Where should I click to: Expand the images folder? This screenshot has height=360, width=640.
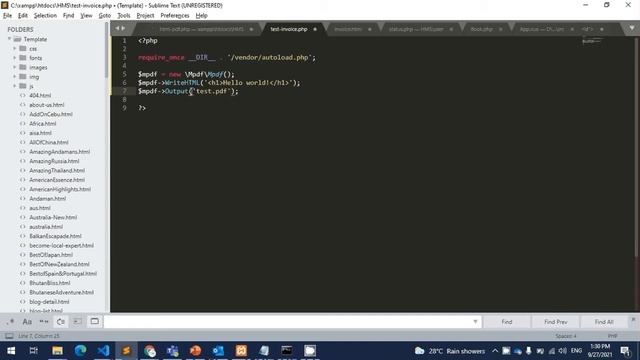pos(15,67)
